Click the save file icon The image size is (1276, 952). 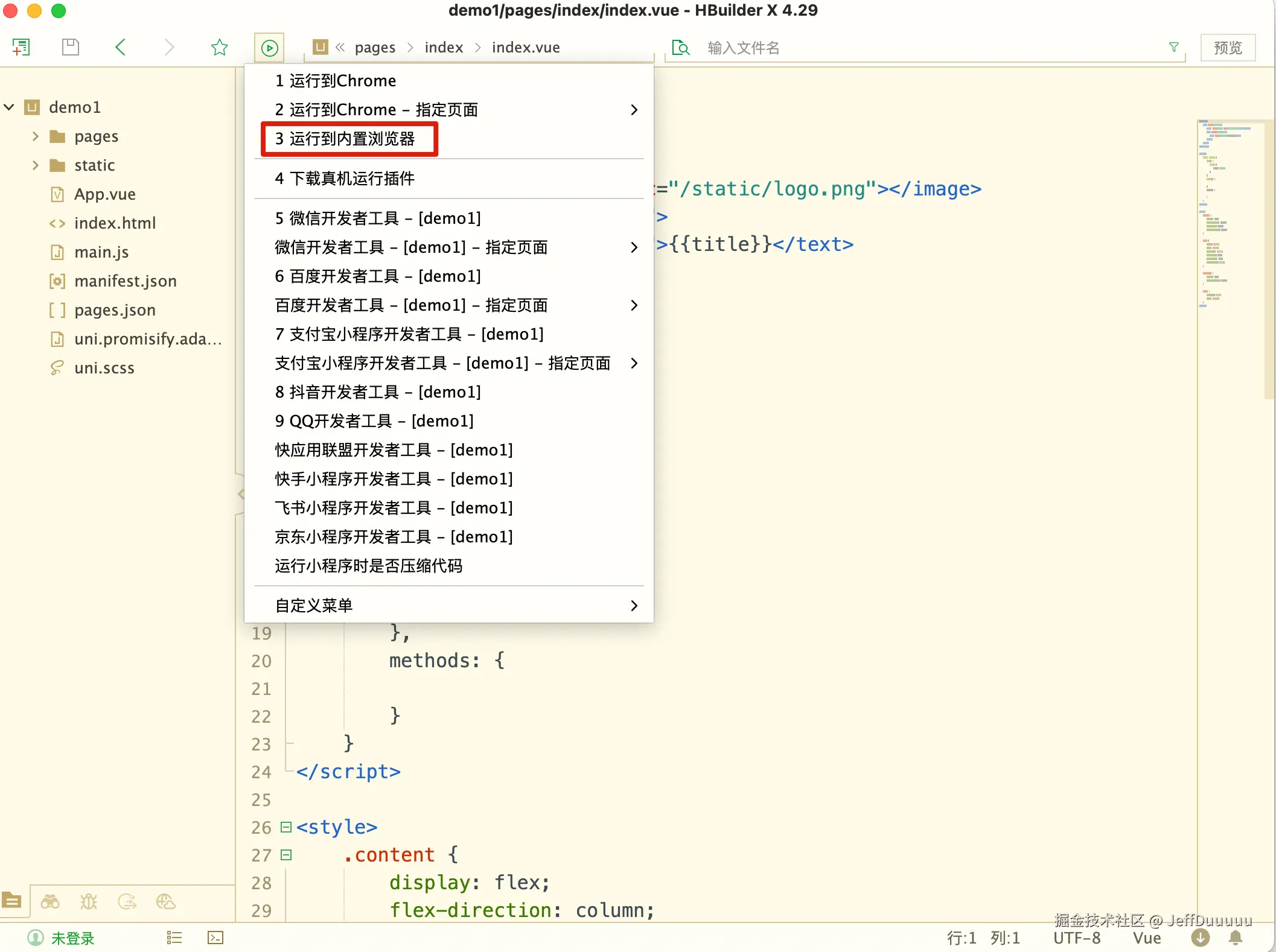click(71, 47)
